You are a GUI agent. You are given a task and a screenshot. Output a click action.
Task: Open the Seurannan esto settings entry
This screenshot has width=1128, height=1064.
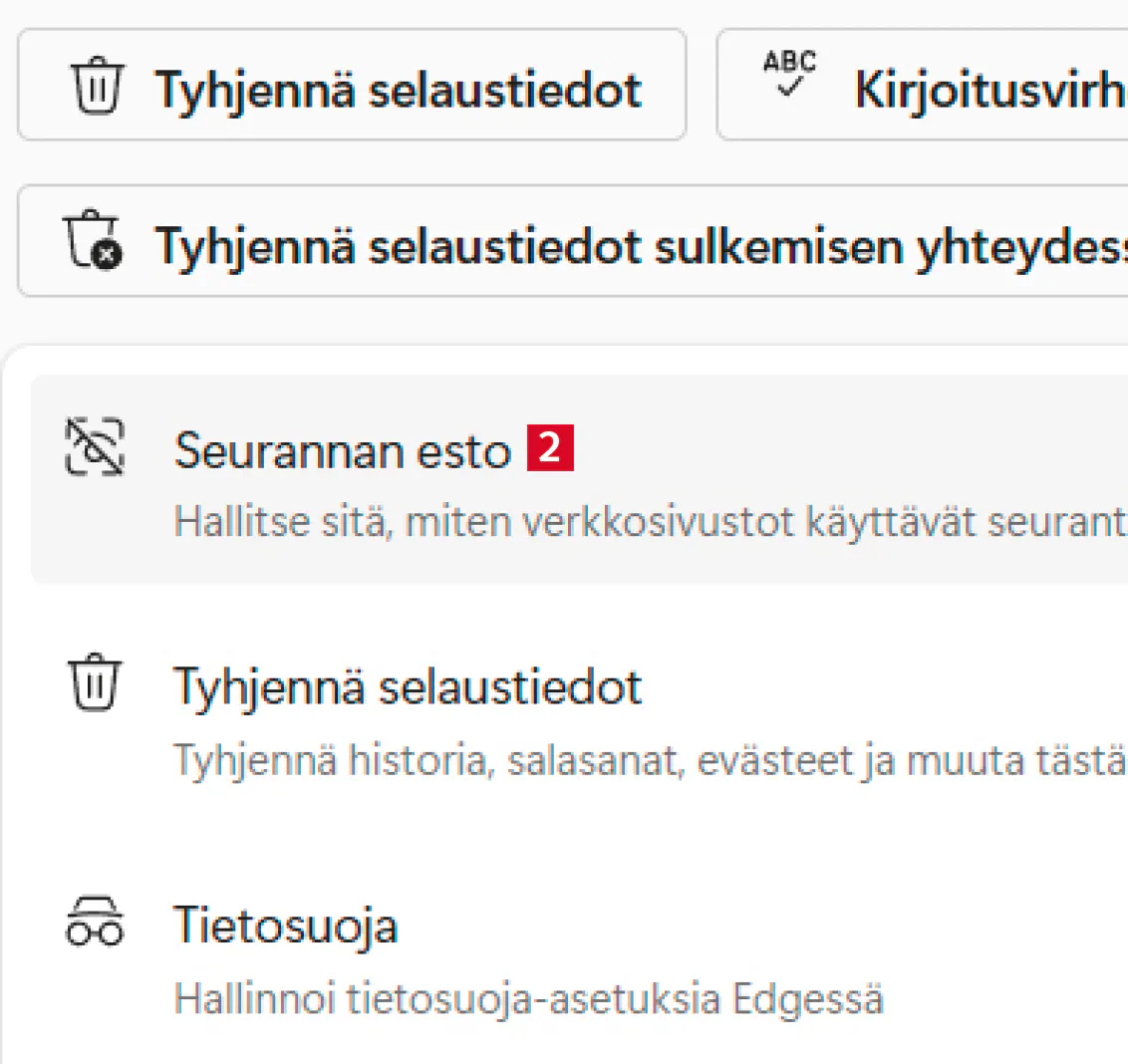coord(342,451)
